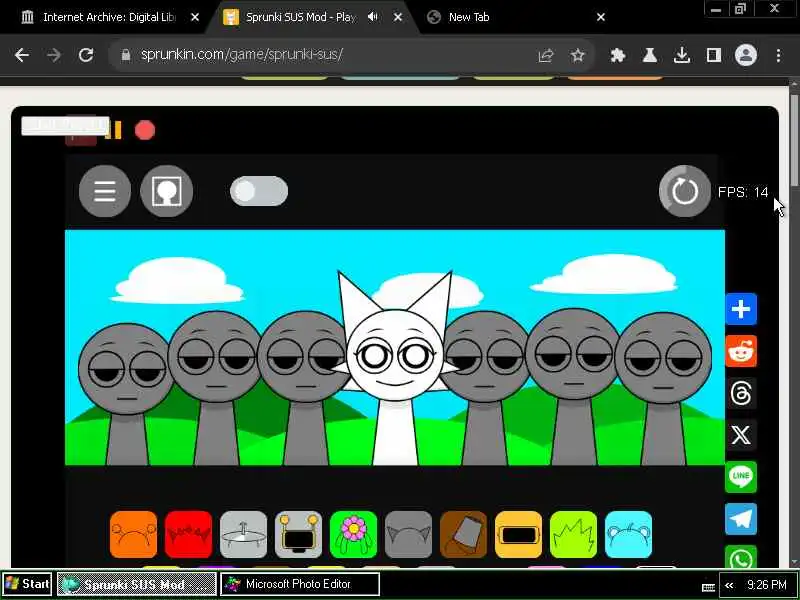Screen dimensions: 800x600
Task: Reload the sprunkin.com page
Action: click(x=86, y=55)
